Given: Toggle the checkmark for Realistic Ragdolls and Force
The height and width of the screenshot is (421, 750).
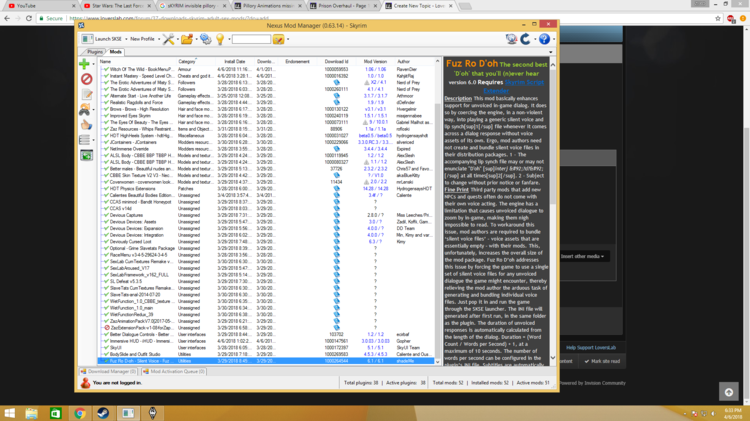Looking at the screenshot, I should tap(106, 102).
